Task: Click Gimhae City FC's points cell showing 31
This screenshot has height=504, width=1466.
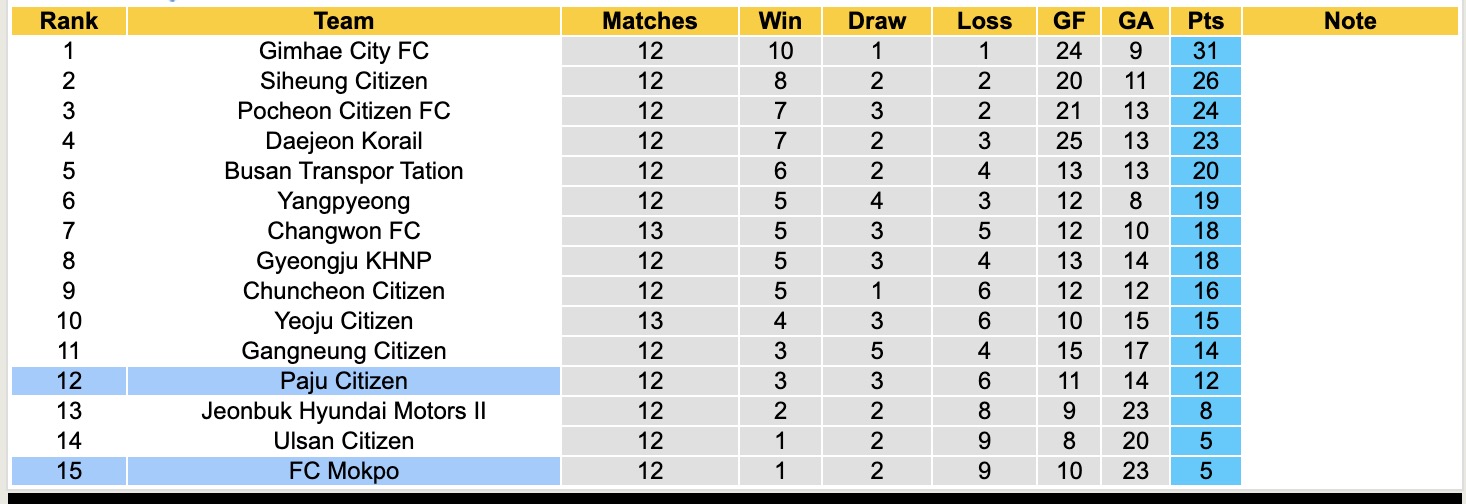Action: click(1205, 51)
